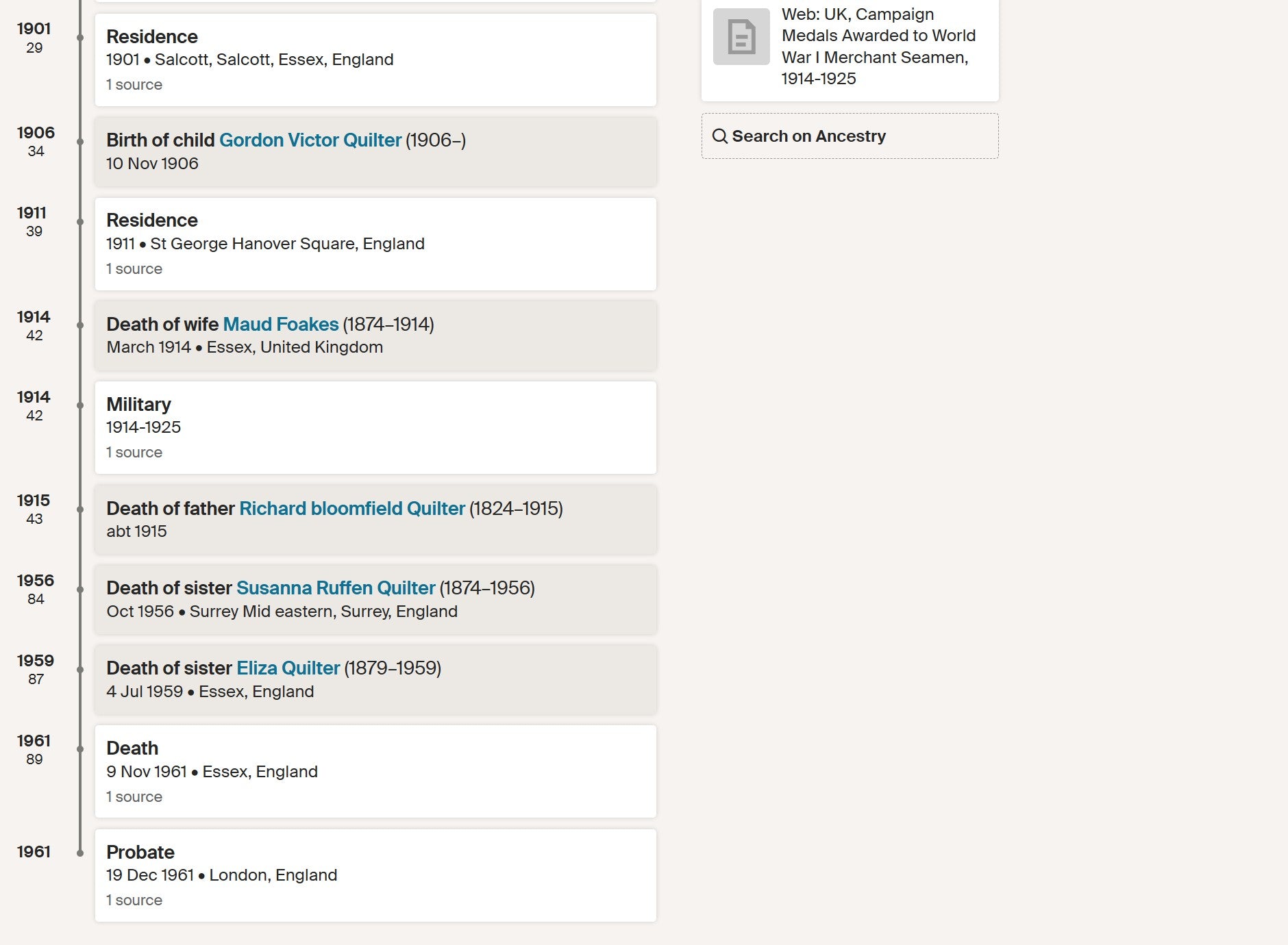Open the Campaign Medals Merchant Seamen record
1288x945 pixels.
[x=878, y=46]
